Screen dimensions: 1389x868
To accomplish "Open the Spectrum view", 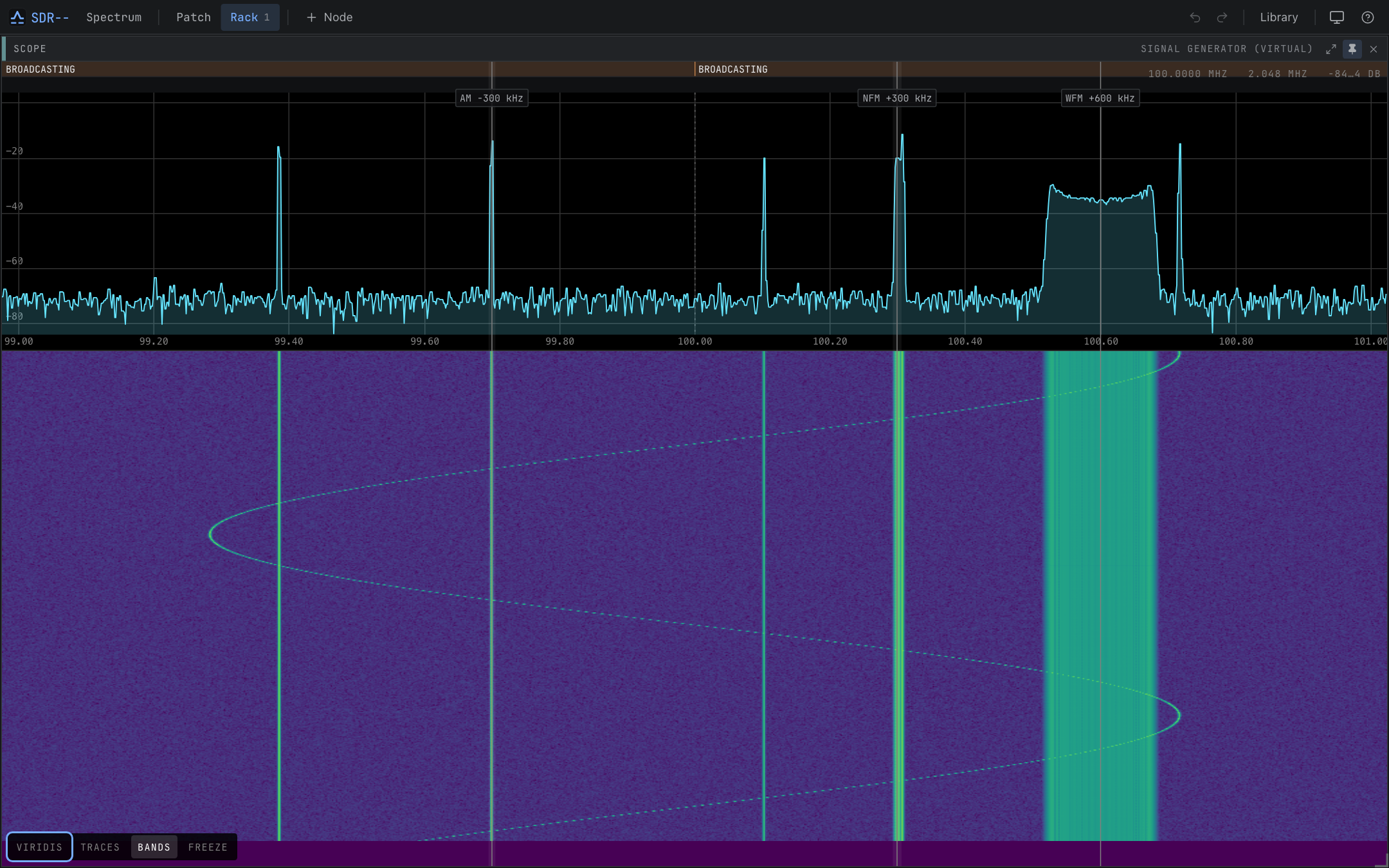I will point(114,17).
